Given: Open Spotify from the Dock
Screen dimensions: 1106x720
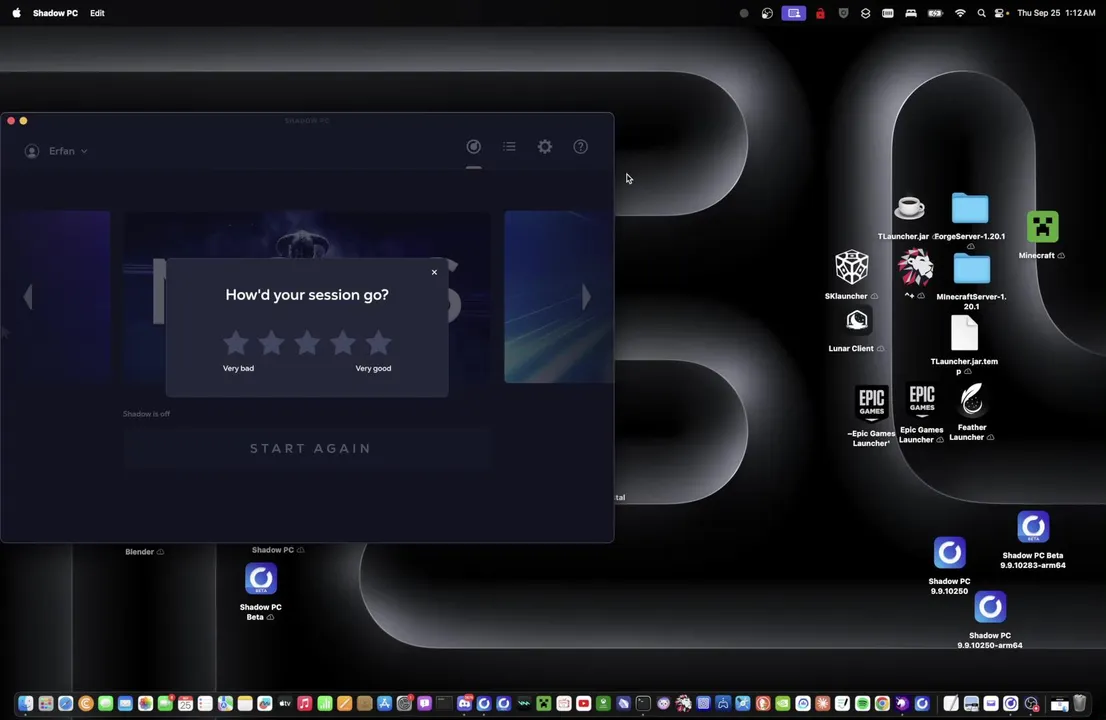Looking at the screenshot, I should pyautogui.click(x=862, y=703).
